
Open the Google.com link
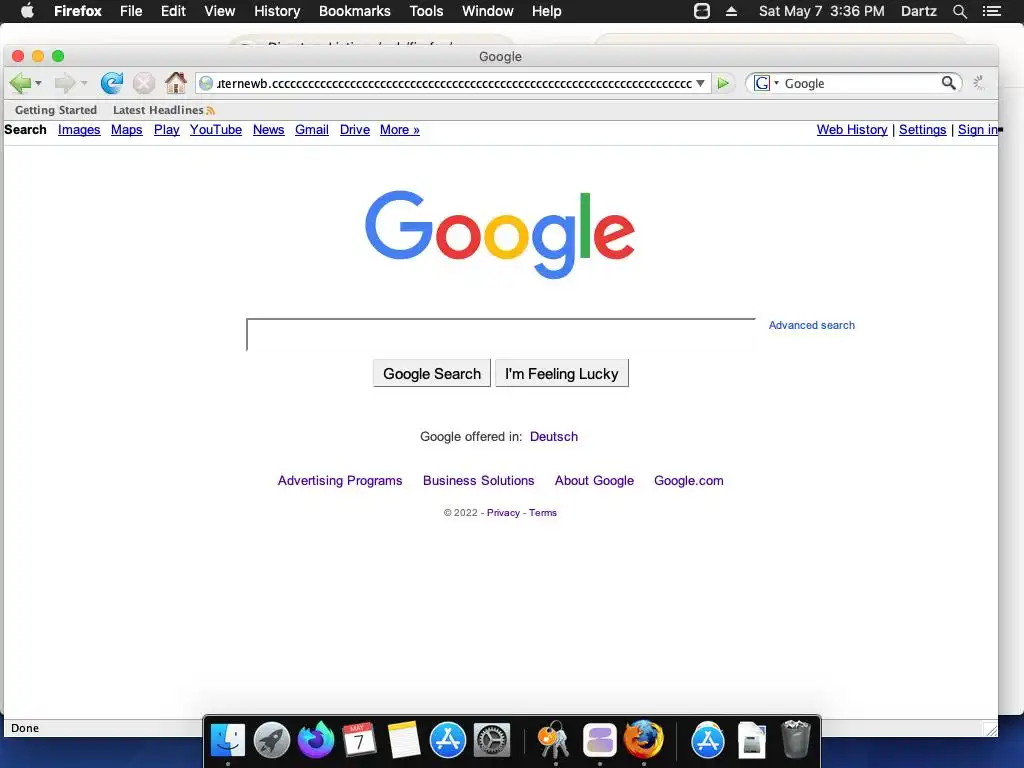[x=689, y=481]
